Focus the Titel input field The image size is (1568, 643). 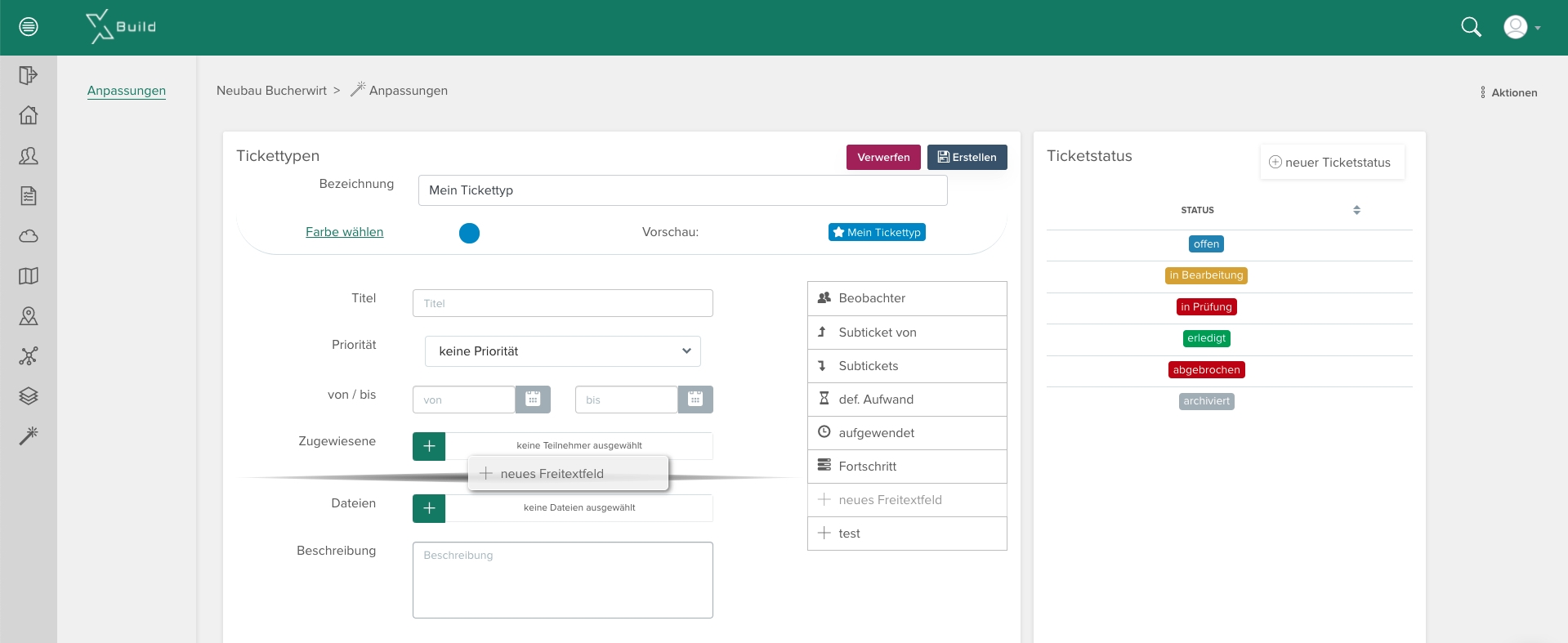[x=563, y=303]
